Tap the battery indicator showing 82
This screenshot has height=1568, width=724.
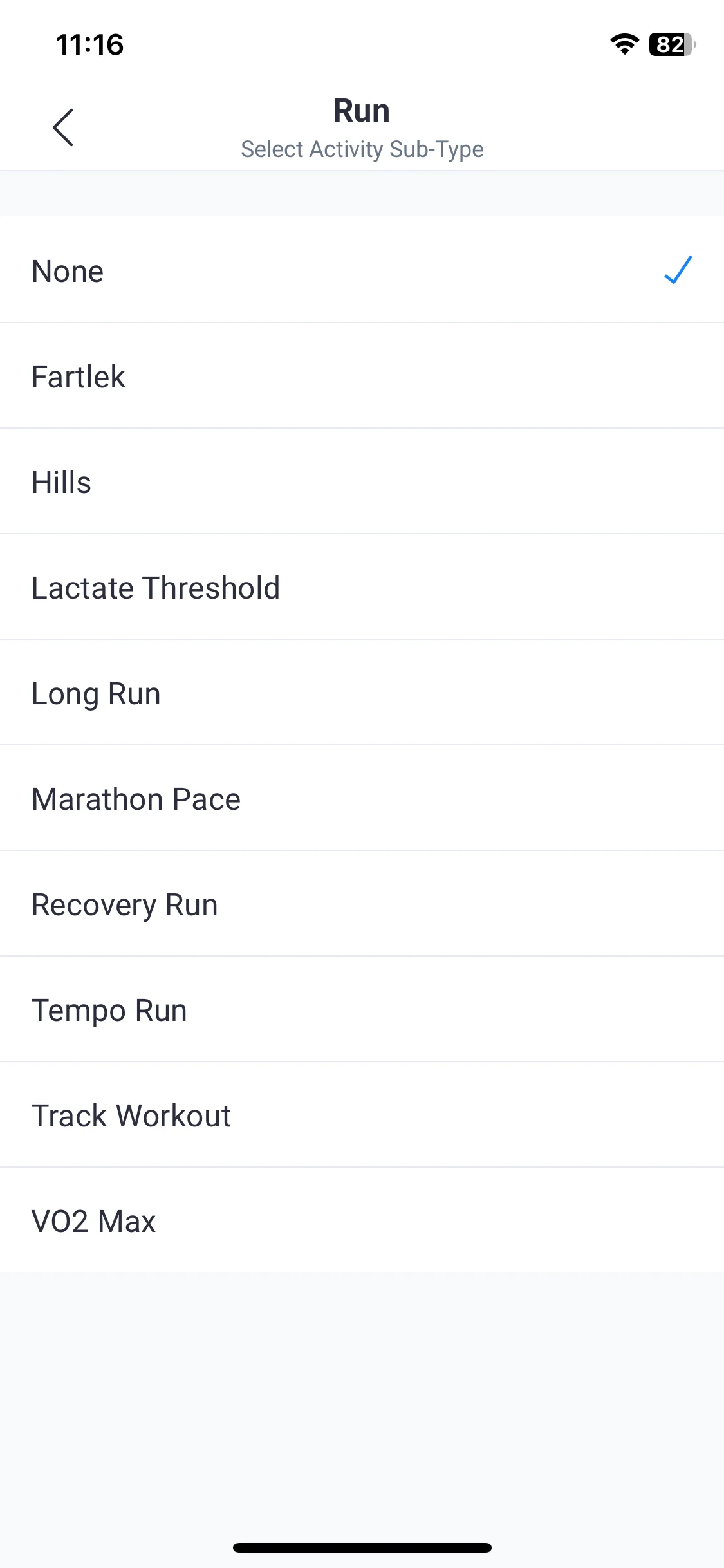[x=673, y=44]
